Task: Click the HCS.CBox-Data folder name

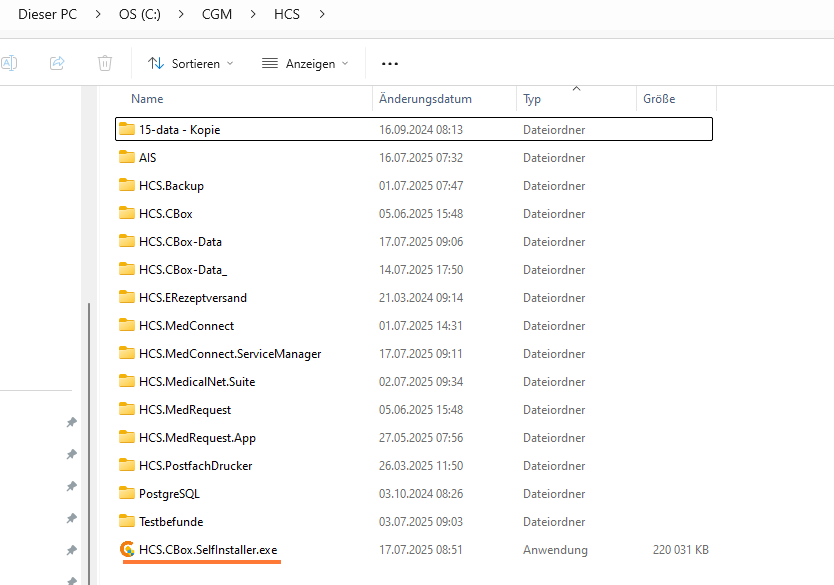Action: pos(180,242)
